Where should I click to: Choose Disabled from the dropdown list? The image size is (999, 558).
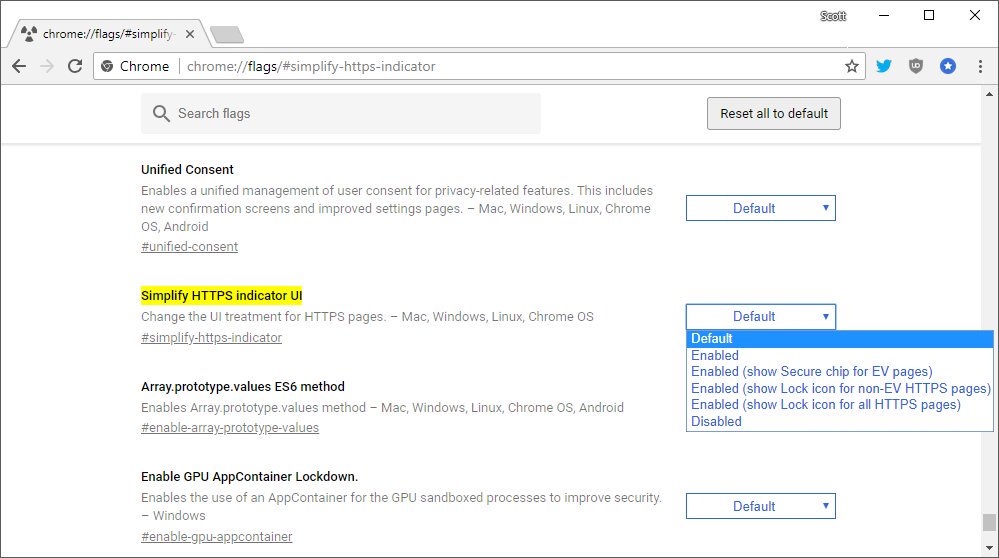716,421
